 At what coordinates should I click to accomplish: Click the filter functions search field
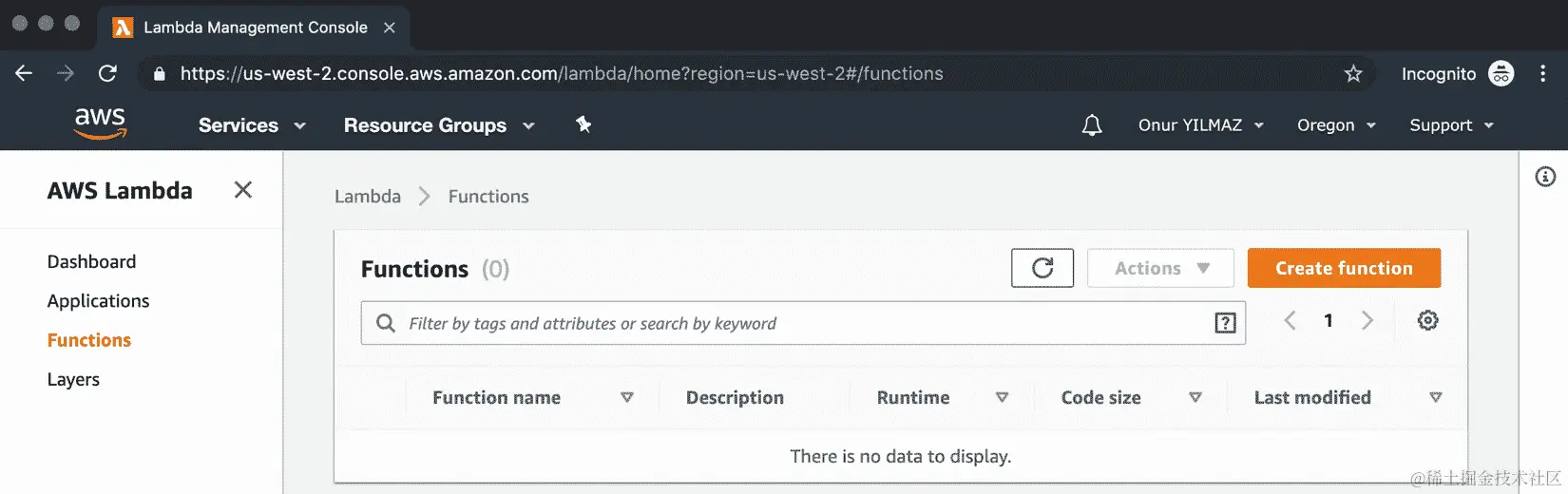coord(803,323)
